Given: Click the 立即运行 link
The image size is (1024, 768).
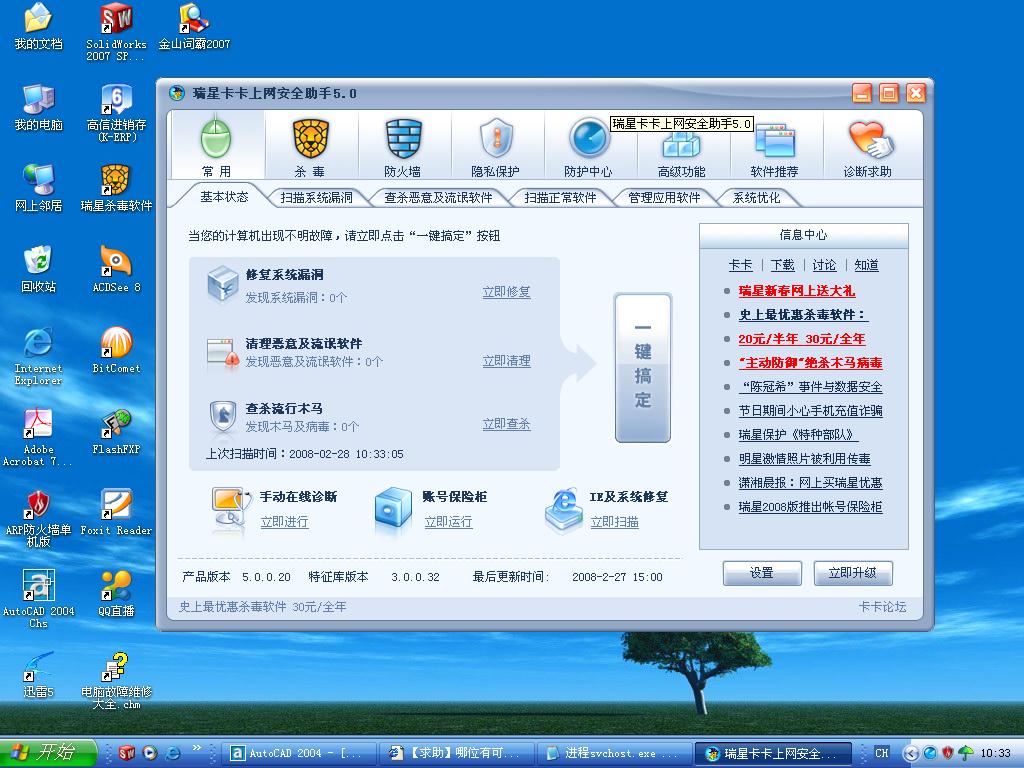Looking at the screenshot, I should pos(448,521).
